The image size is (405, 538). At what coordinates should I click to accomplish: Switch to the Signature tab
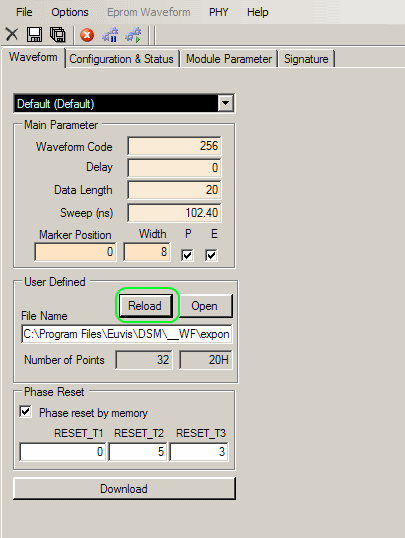click(306, 59)
